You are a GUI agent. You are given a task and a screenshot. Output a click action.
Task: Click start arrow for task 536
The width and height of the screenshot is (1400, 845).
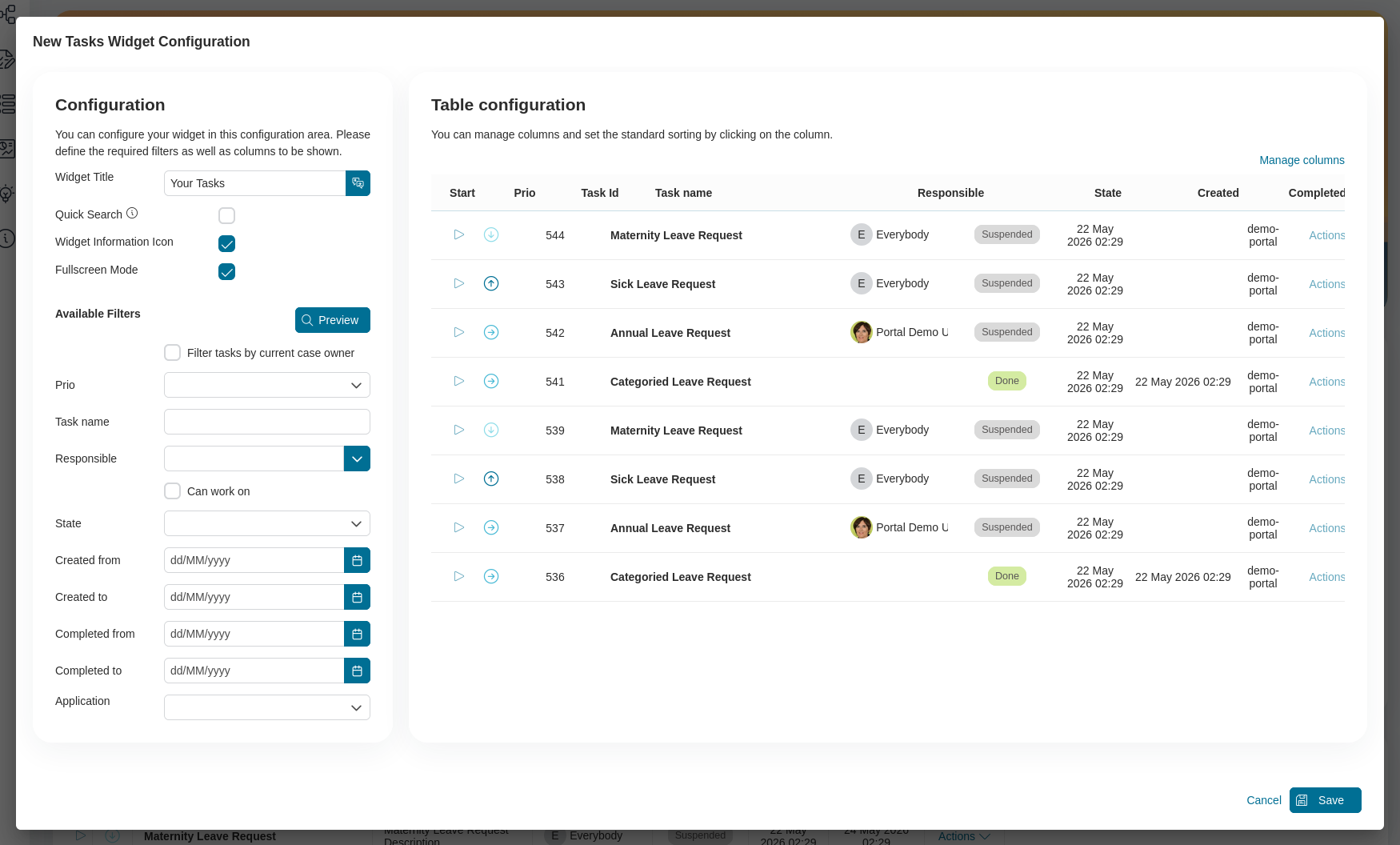[459, 576]
